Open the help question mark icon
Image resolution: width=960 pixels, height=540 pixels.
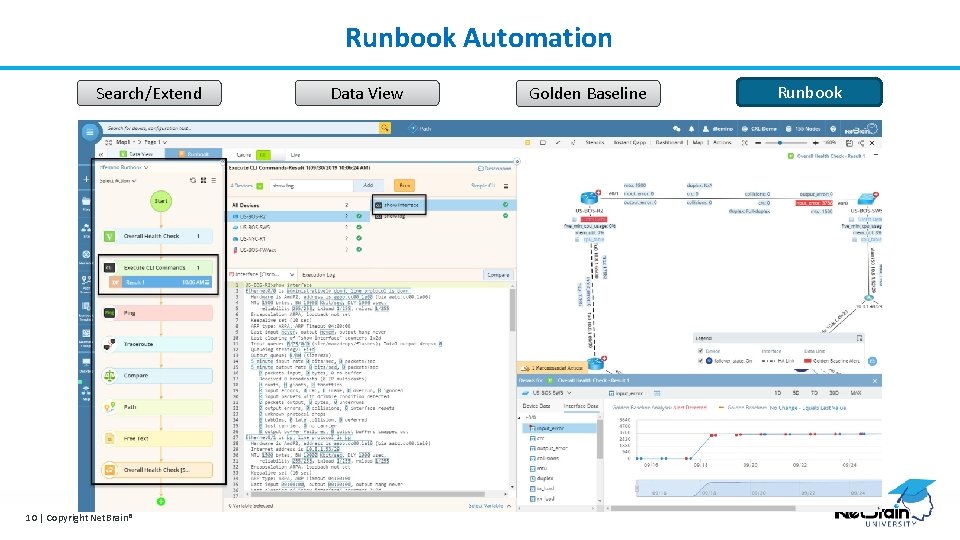[833, 129]
